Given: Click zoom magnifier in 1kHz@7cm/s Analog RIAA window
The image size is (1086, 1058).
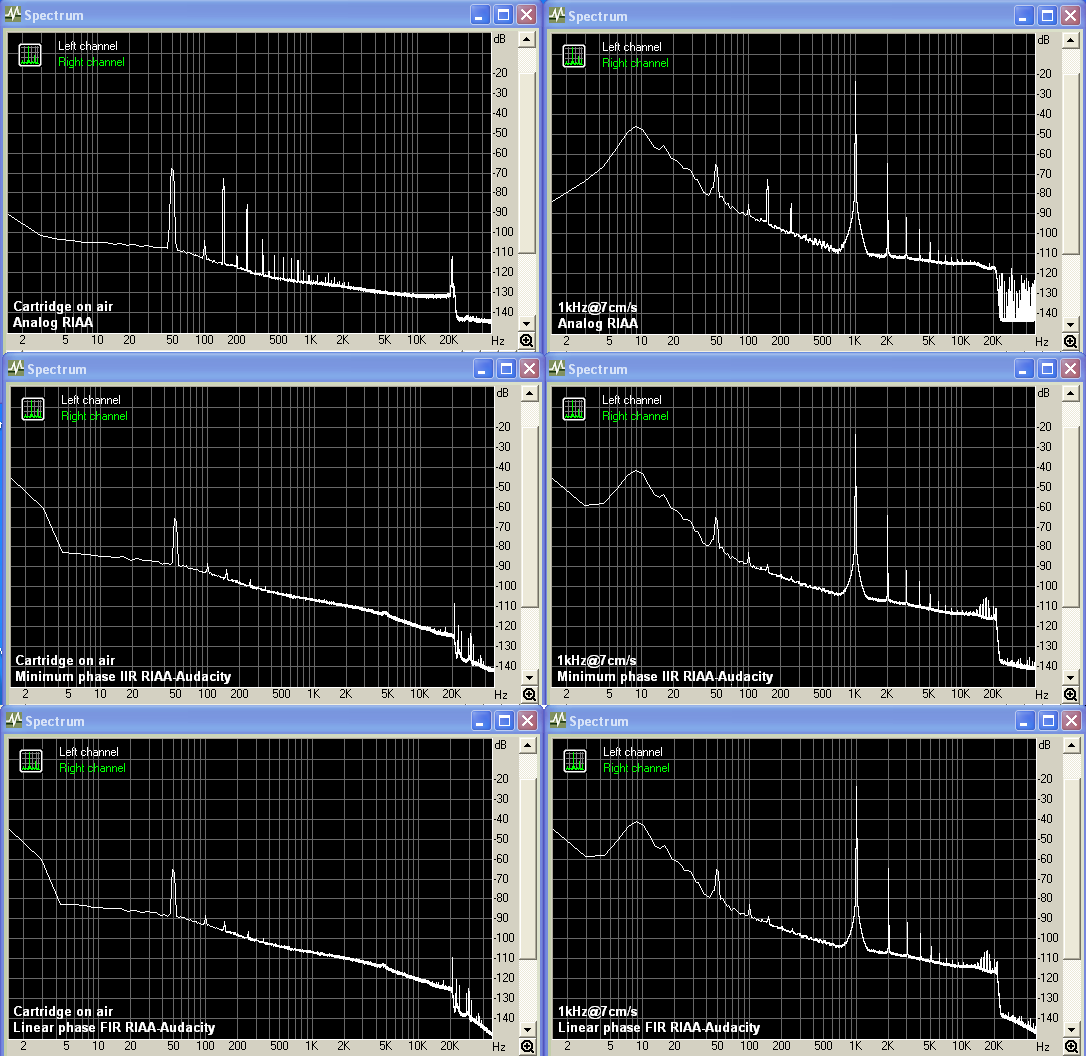Looking at the screenshot, I should click(1070, 341).
